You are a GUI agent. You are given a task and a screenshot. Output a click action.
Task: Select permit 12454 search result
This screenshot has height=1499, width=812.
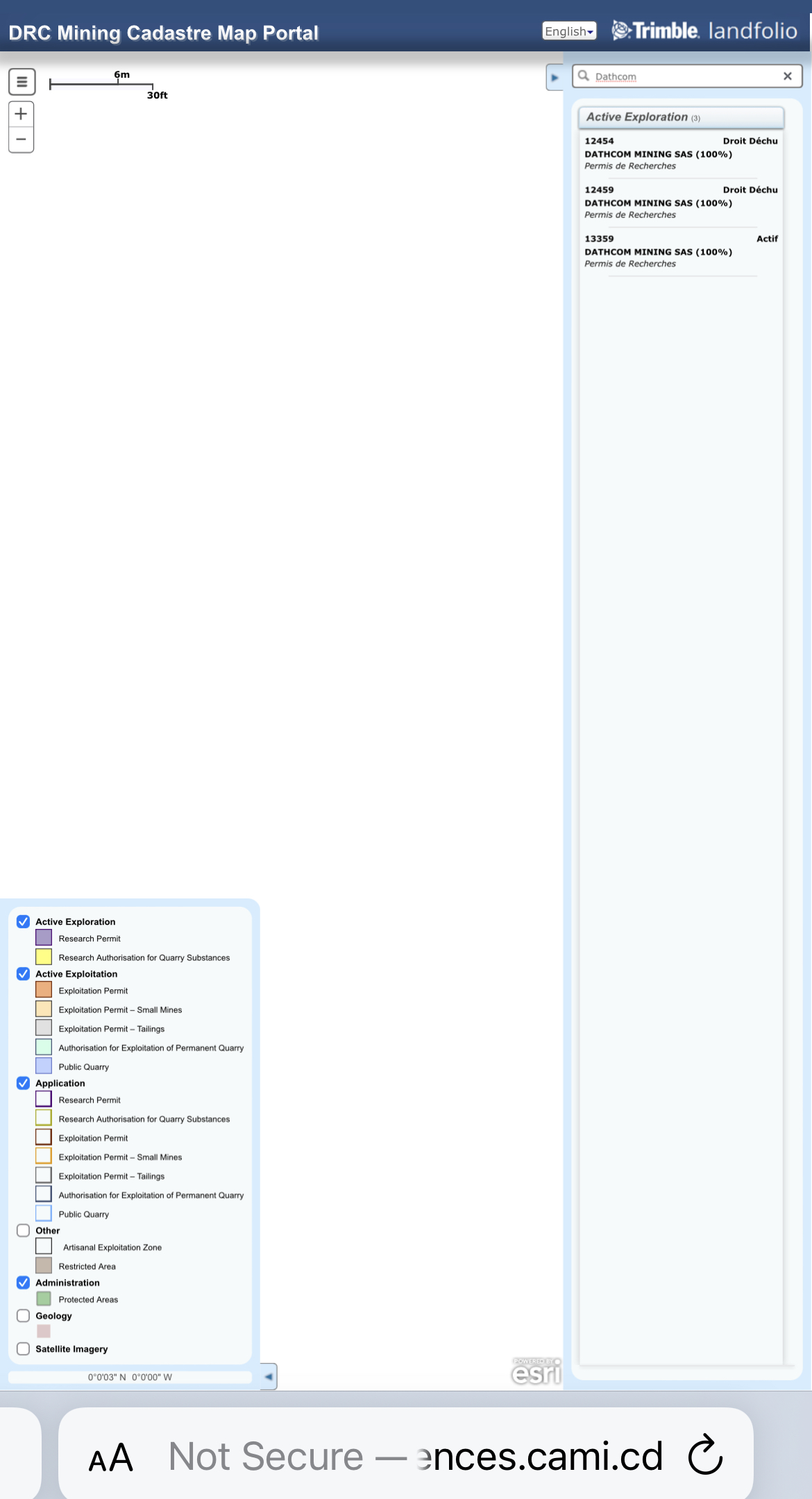click(680, 153)
